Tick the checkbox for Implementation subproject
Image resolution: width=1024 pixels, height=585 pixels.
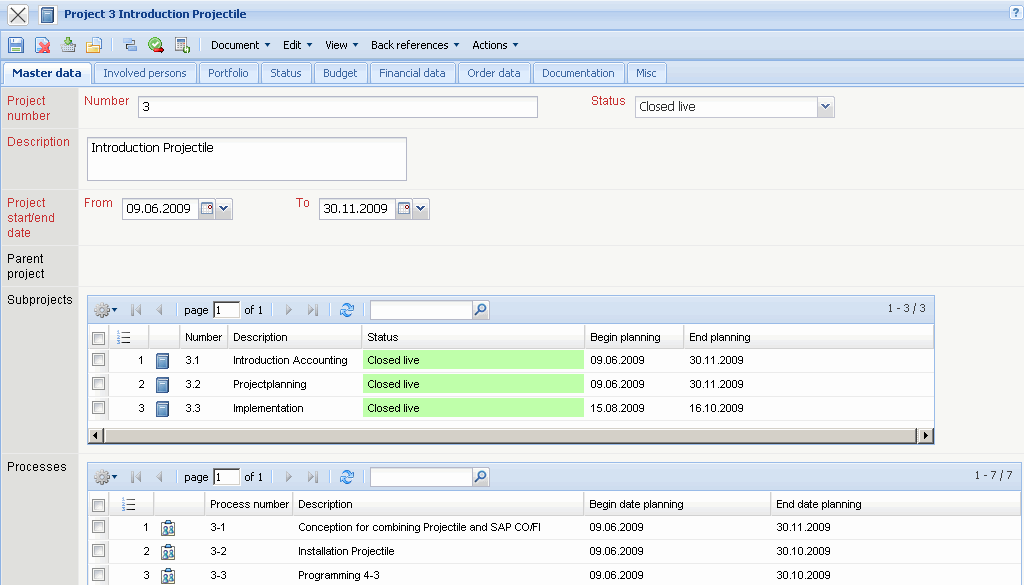pyautogui.click(x=98, y=408)
